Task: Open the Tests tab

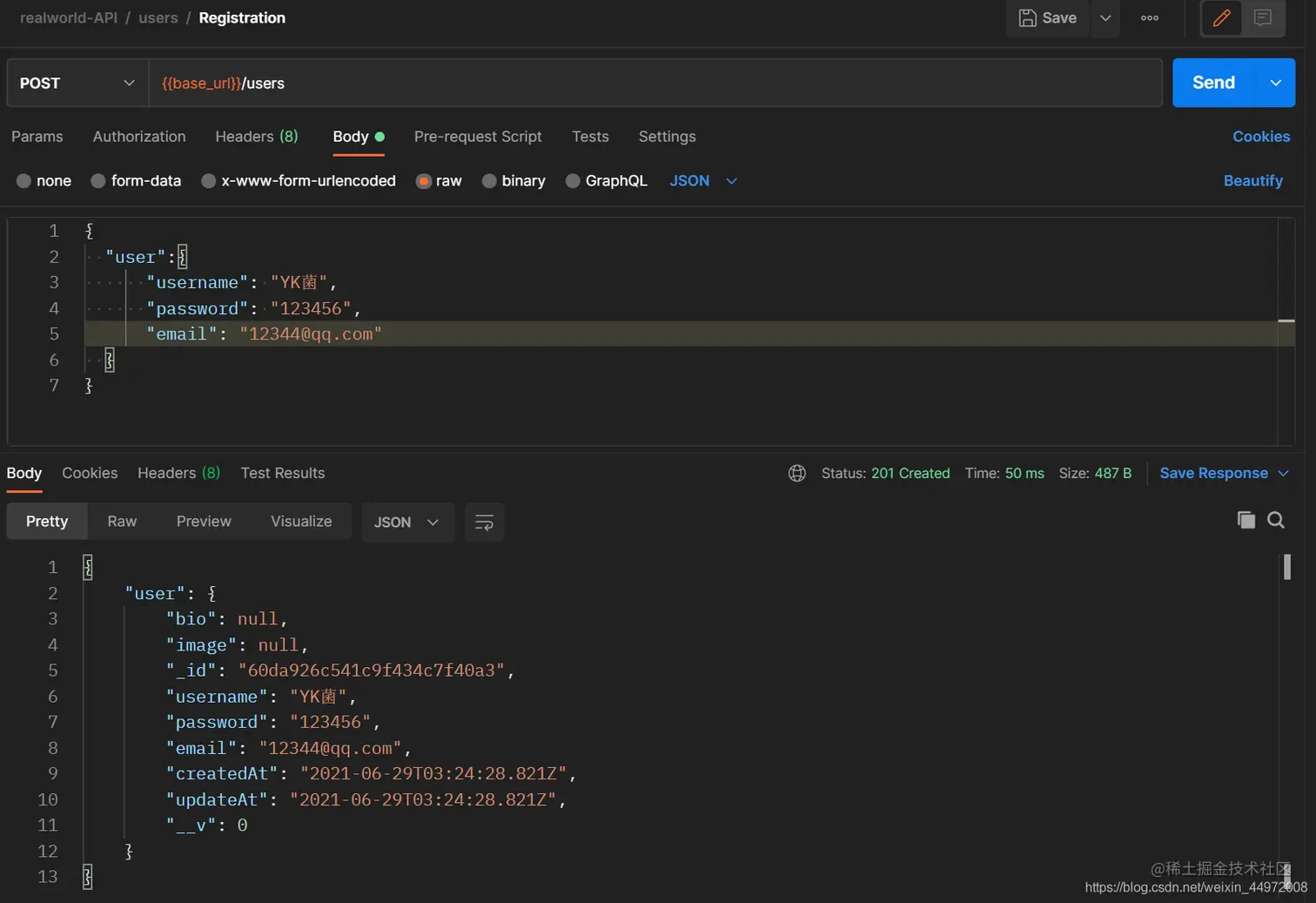Action: tap(590, 137)
